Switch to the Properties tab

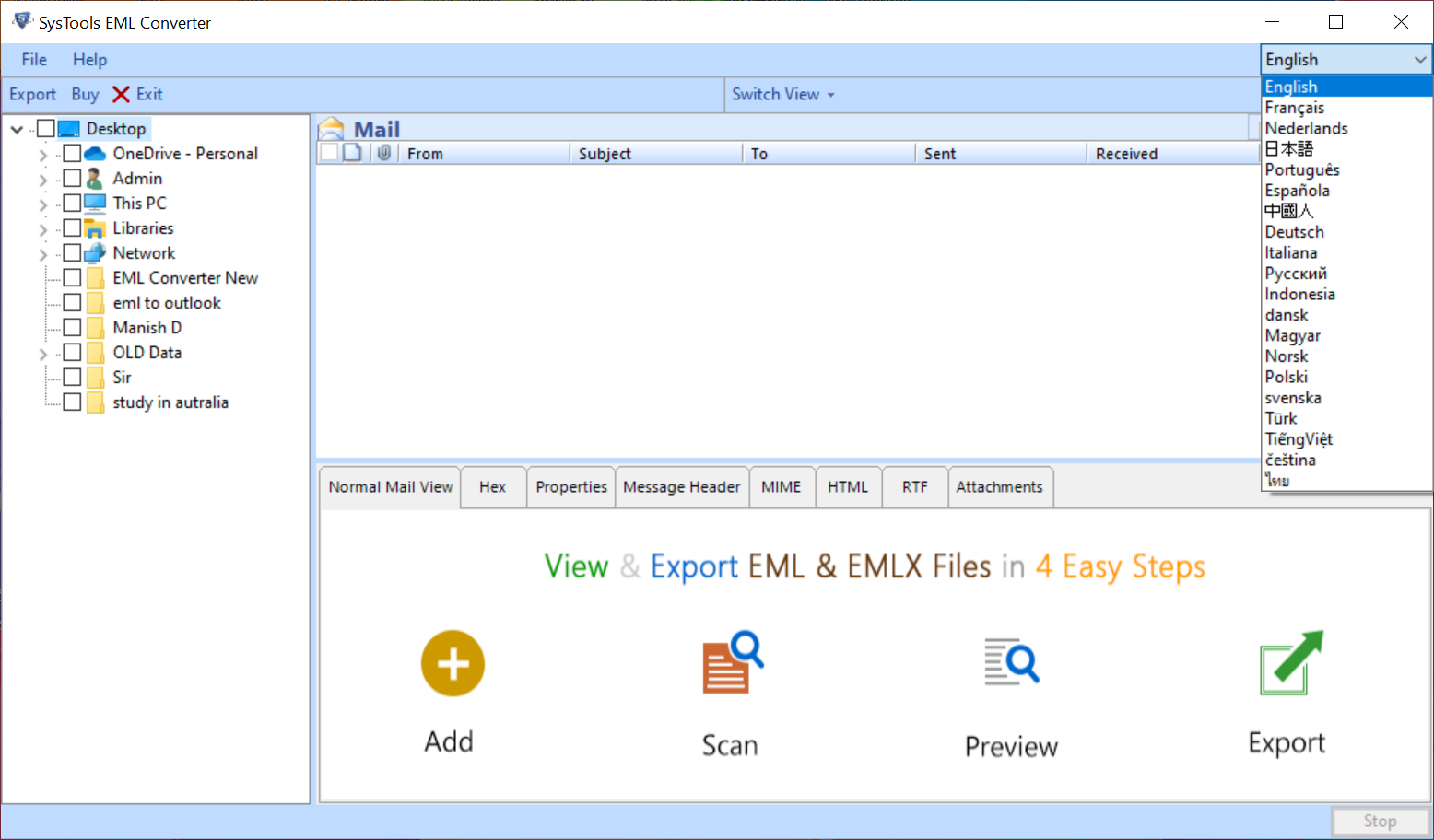tap(571, 487)
